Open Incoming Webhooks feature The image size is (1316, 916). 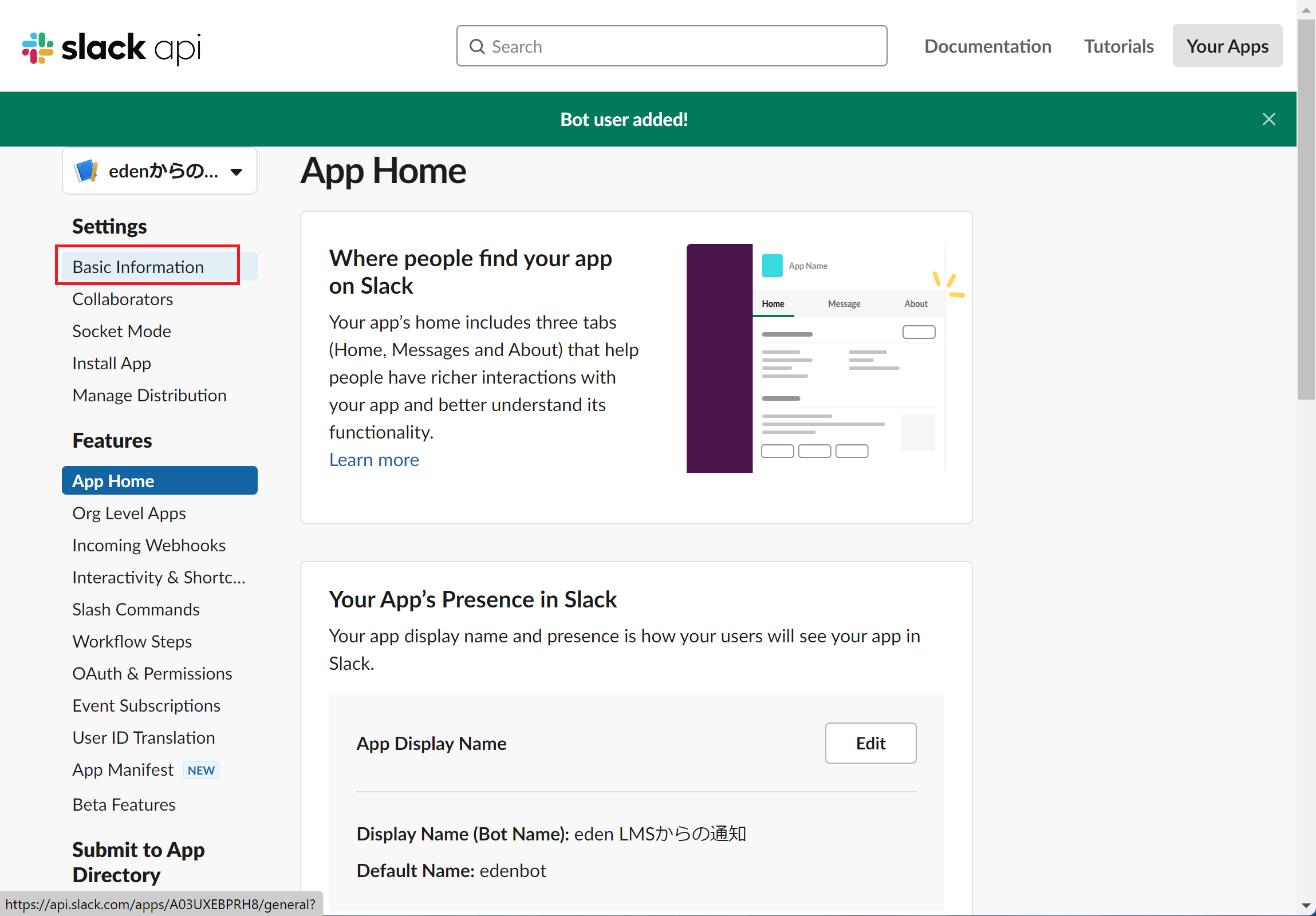[149, 546]
